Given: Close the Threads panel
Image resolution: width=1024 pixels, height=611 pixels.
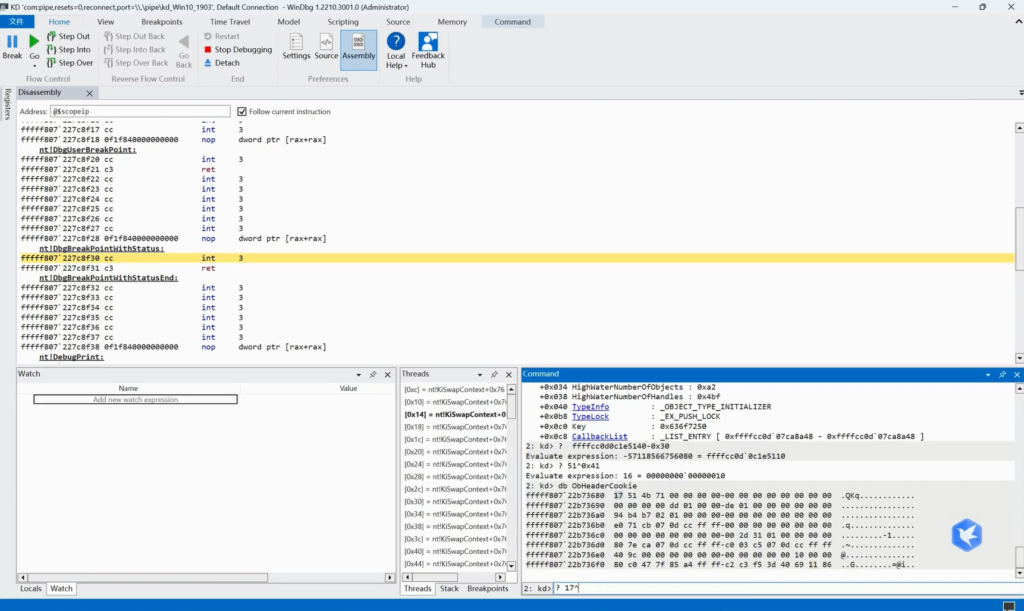Looking at the screenshot, I should 509,375.
